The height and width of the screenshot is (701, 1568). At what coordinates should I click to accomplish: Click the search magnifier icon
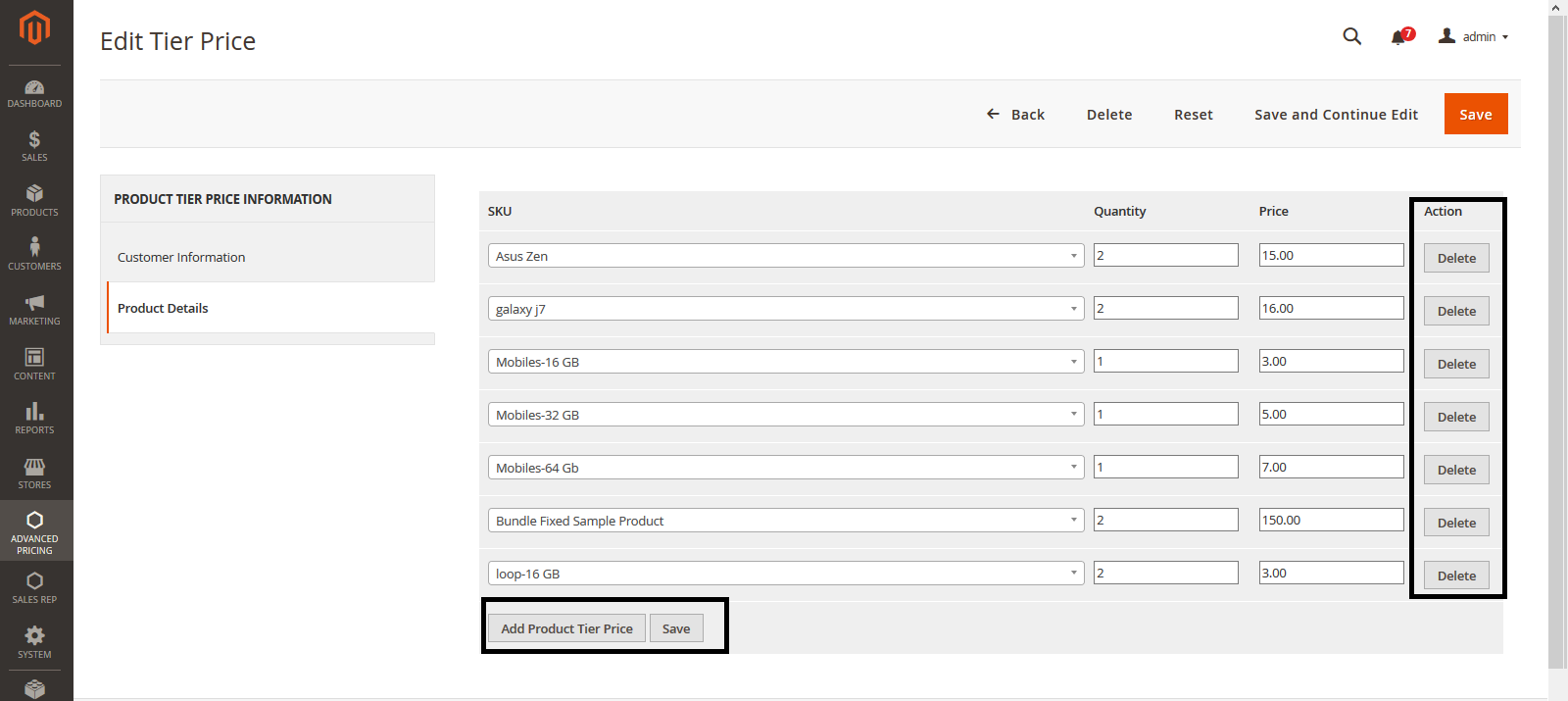pos(1352,36)
